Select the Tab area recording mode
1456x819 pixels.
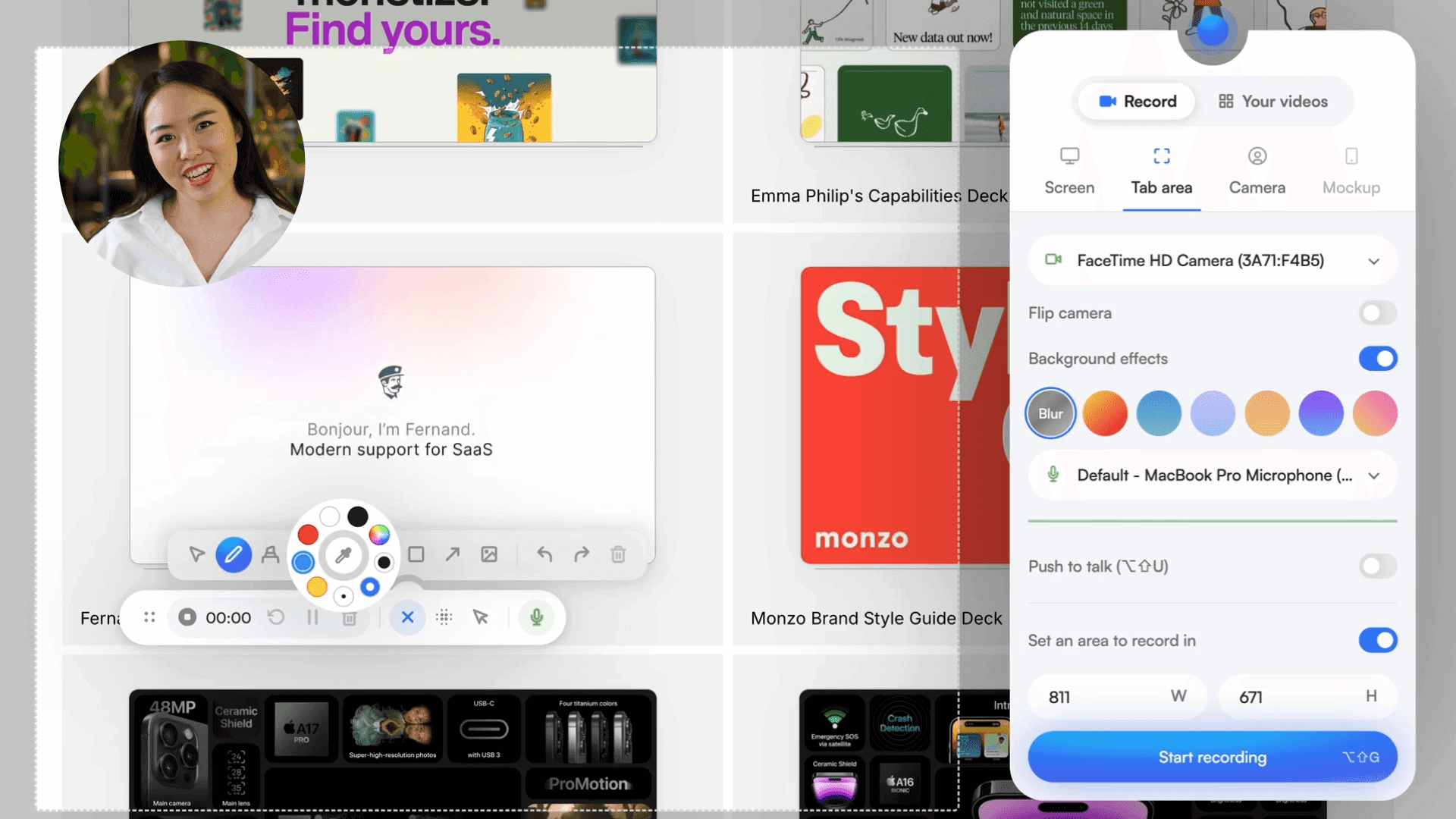tap(1161, 170)
